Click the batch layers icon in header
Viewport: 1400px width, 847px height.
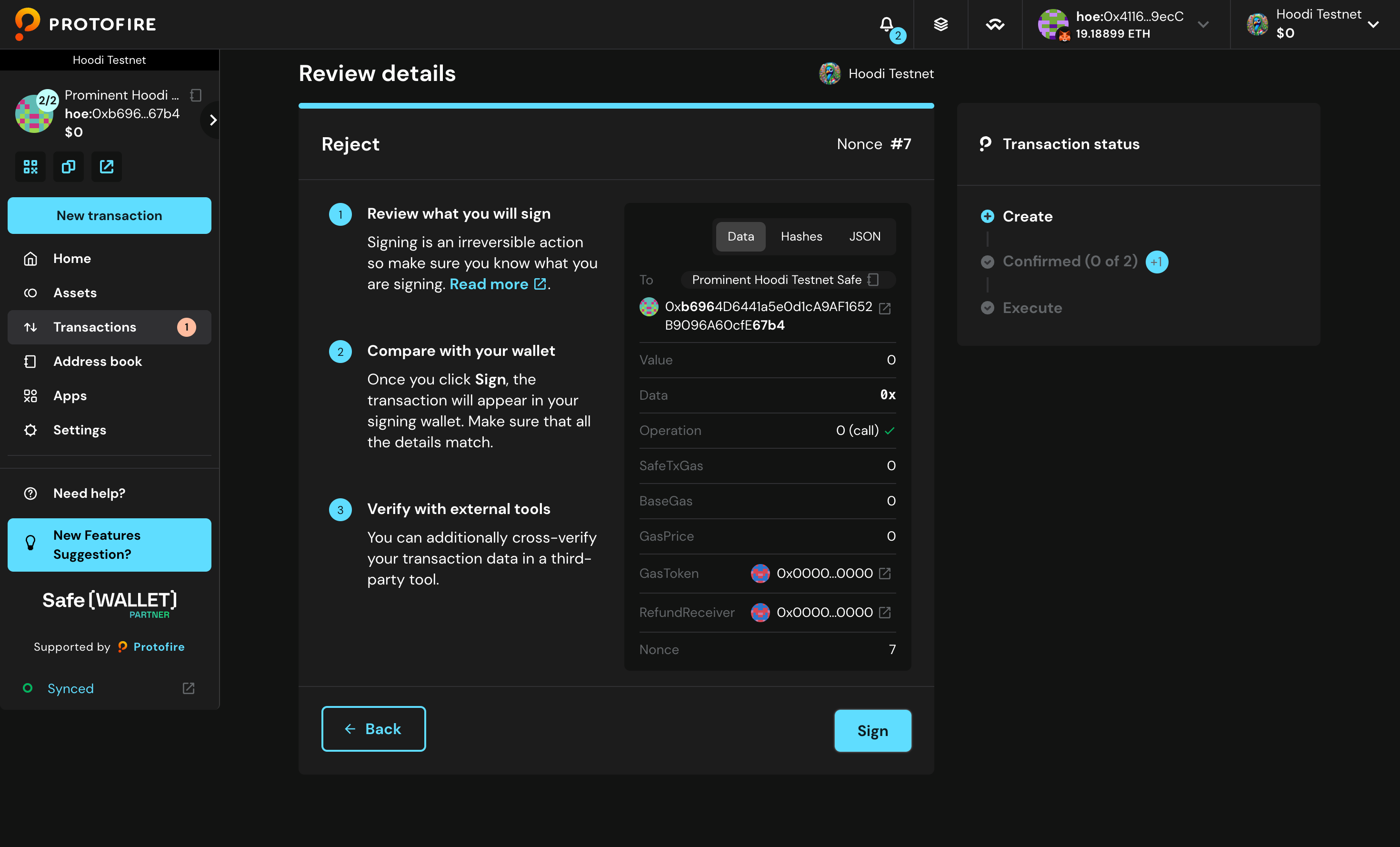(x=940, y=24)
